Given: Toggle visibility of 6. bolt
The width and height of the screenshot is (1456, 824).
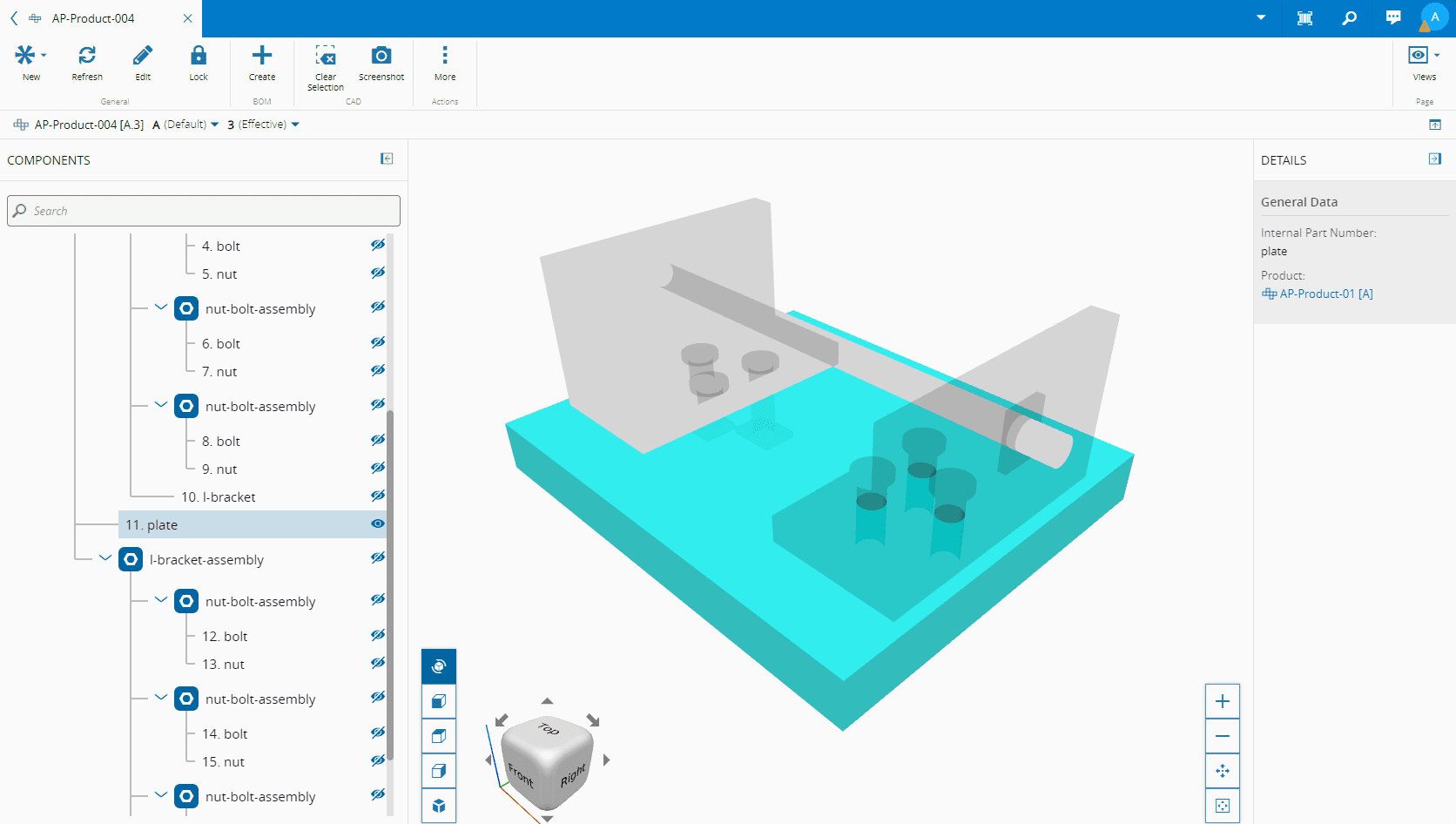Looking at the screenshot, I should (378, 342).
